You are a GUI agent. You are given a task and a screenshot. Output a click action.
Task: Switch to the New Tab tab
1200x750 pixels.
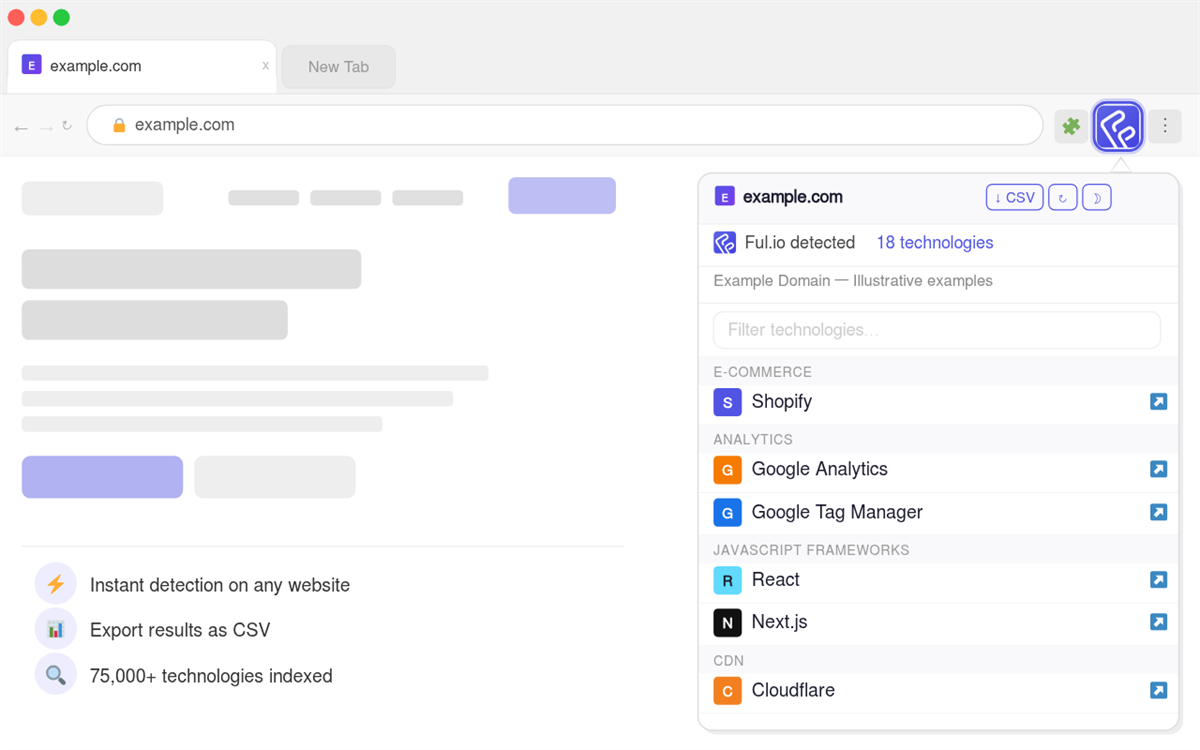338,67
